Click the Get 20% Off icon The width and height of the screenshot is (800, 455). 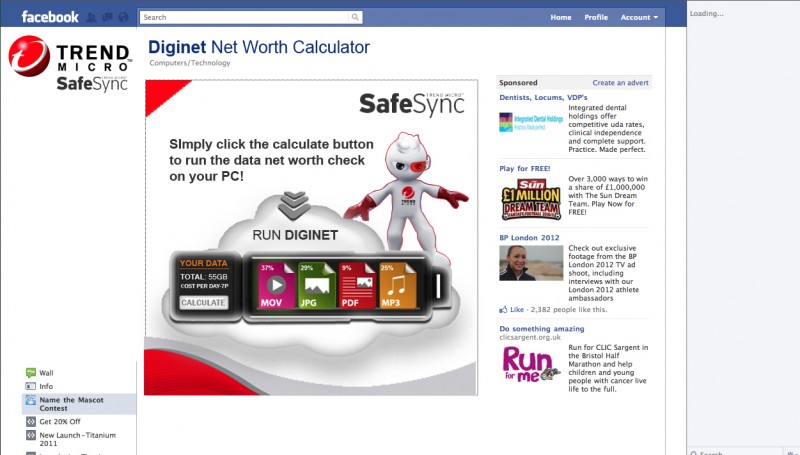point(31,421)
